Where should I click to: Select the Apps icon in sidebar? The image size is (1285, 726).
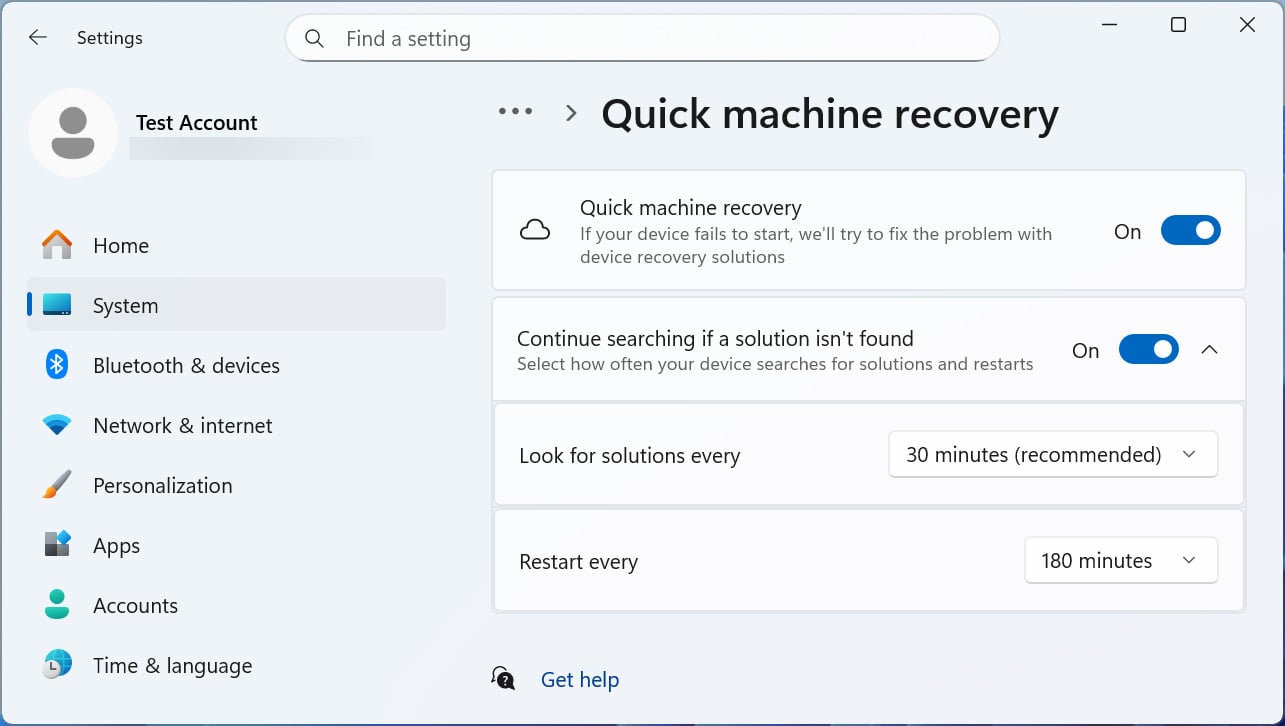point(57,545)
